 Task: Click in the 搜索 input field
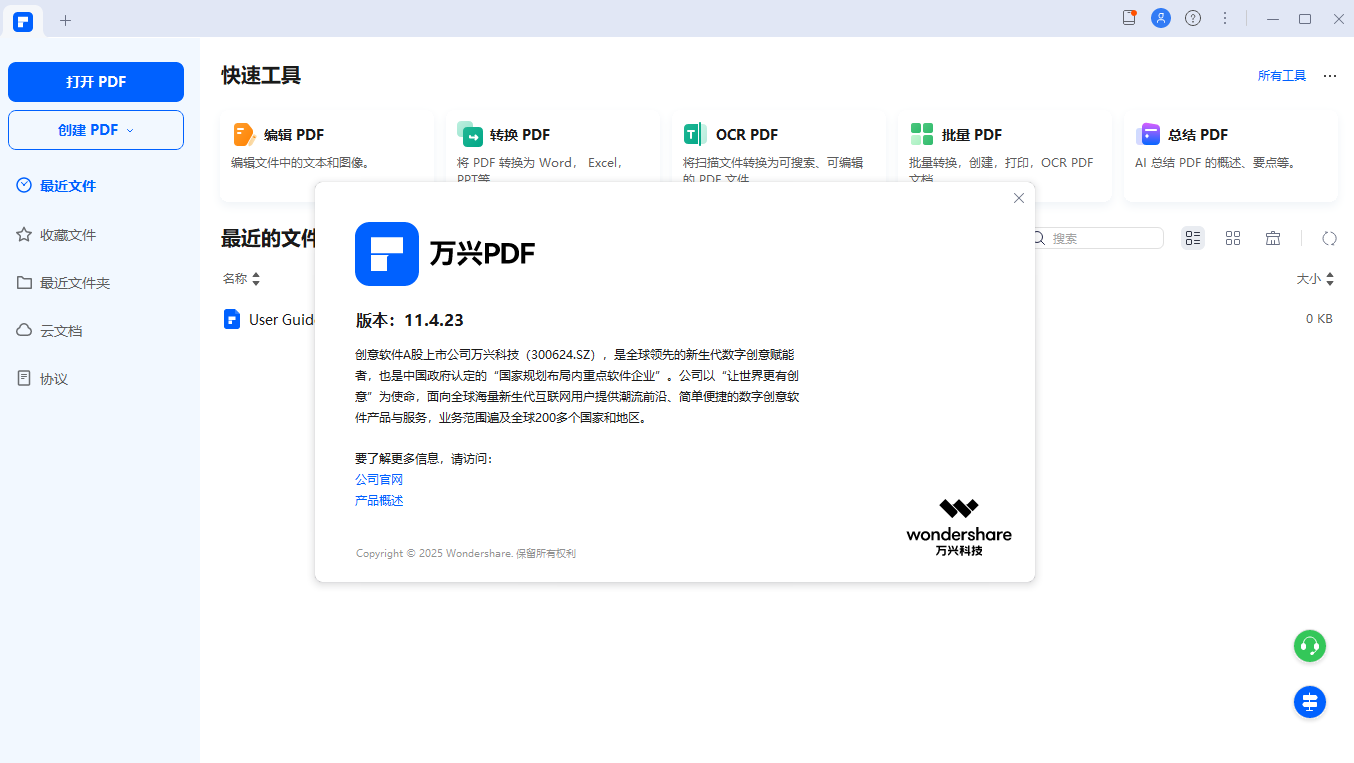(x=1100, y=238)
